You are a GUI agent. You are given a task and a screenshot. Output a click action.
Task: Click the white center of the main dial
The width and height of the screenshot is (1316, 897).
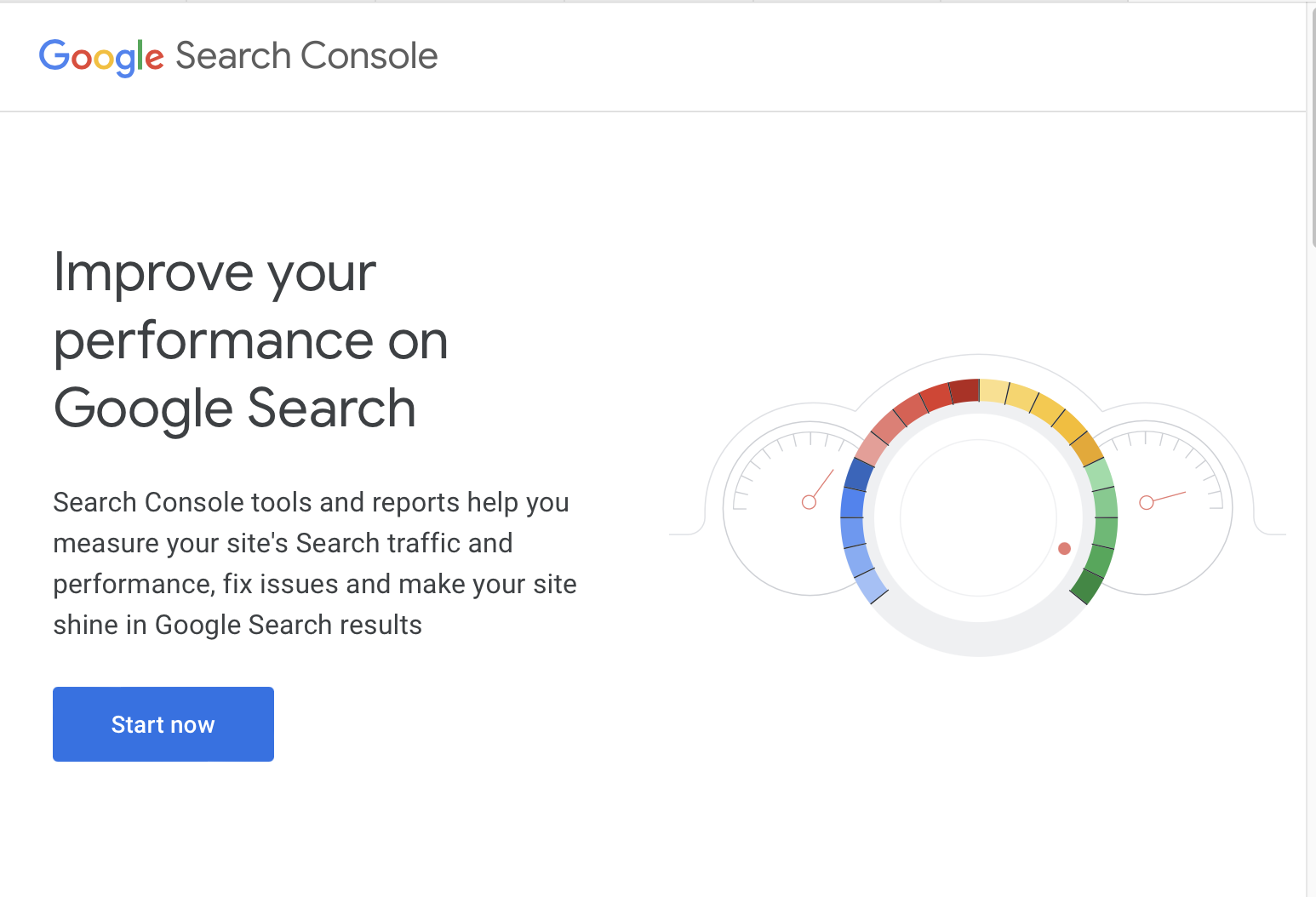coord(978,517)
